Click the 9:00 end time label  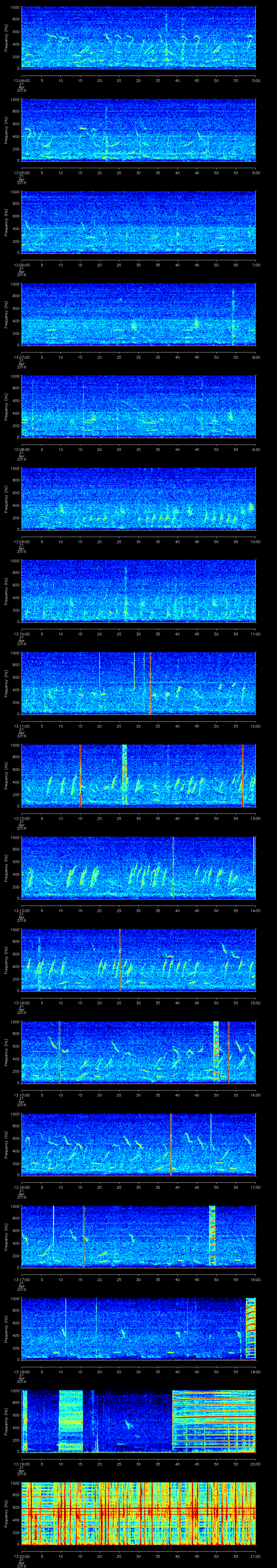[x=256, y=449]
